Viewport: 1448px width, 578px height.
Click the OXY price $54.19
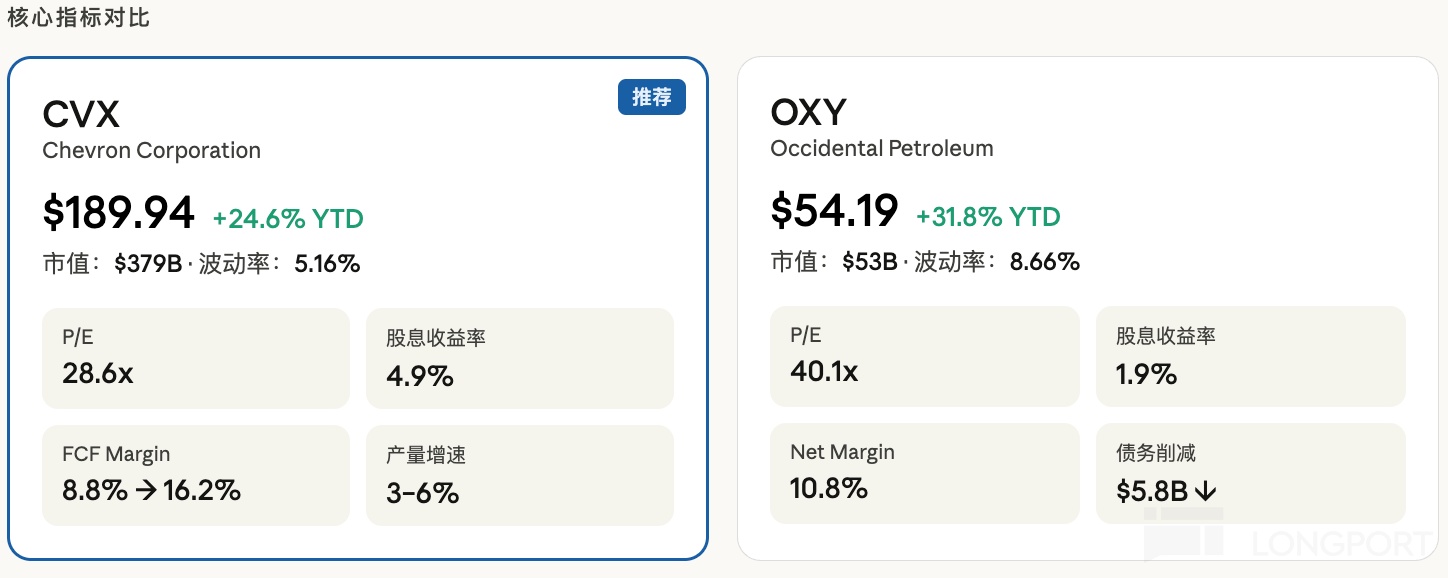pyautogui.click(x=835, y=211)
